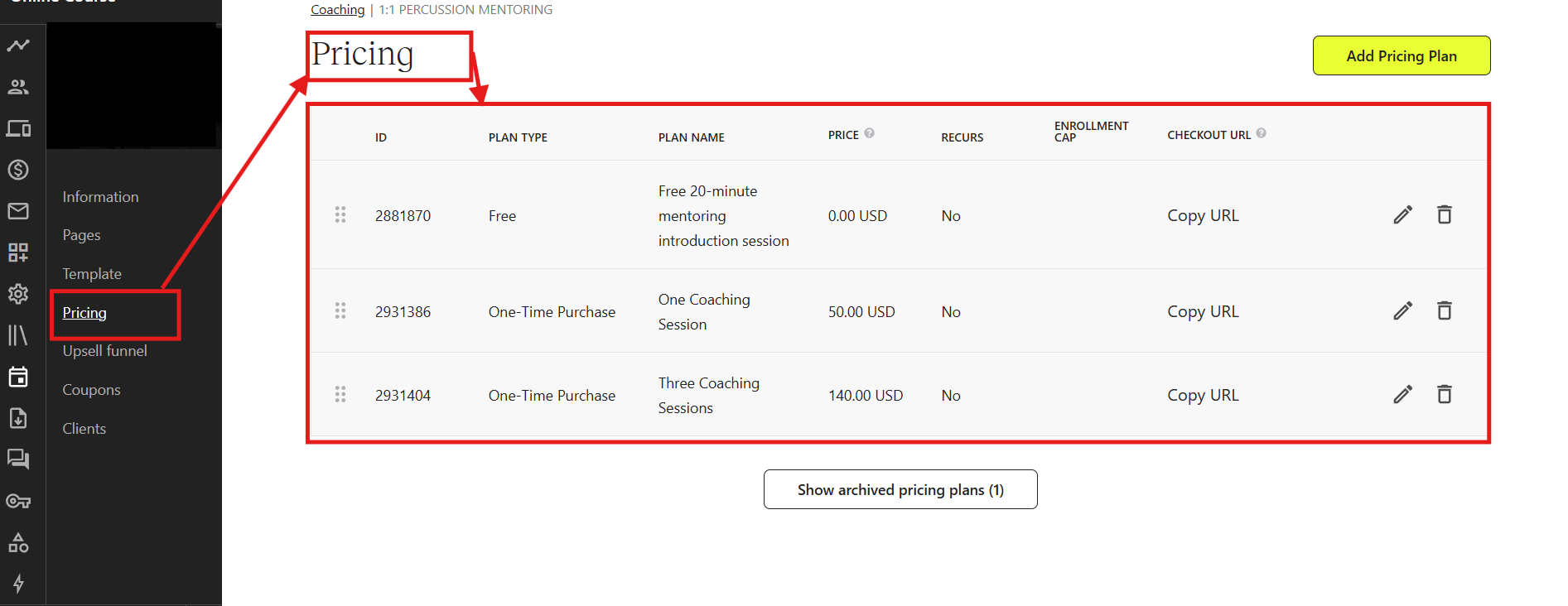Select Pricing in the side menu
Viewport: 1568px width, 606px height.
(84, 313)
